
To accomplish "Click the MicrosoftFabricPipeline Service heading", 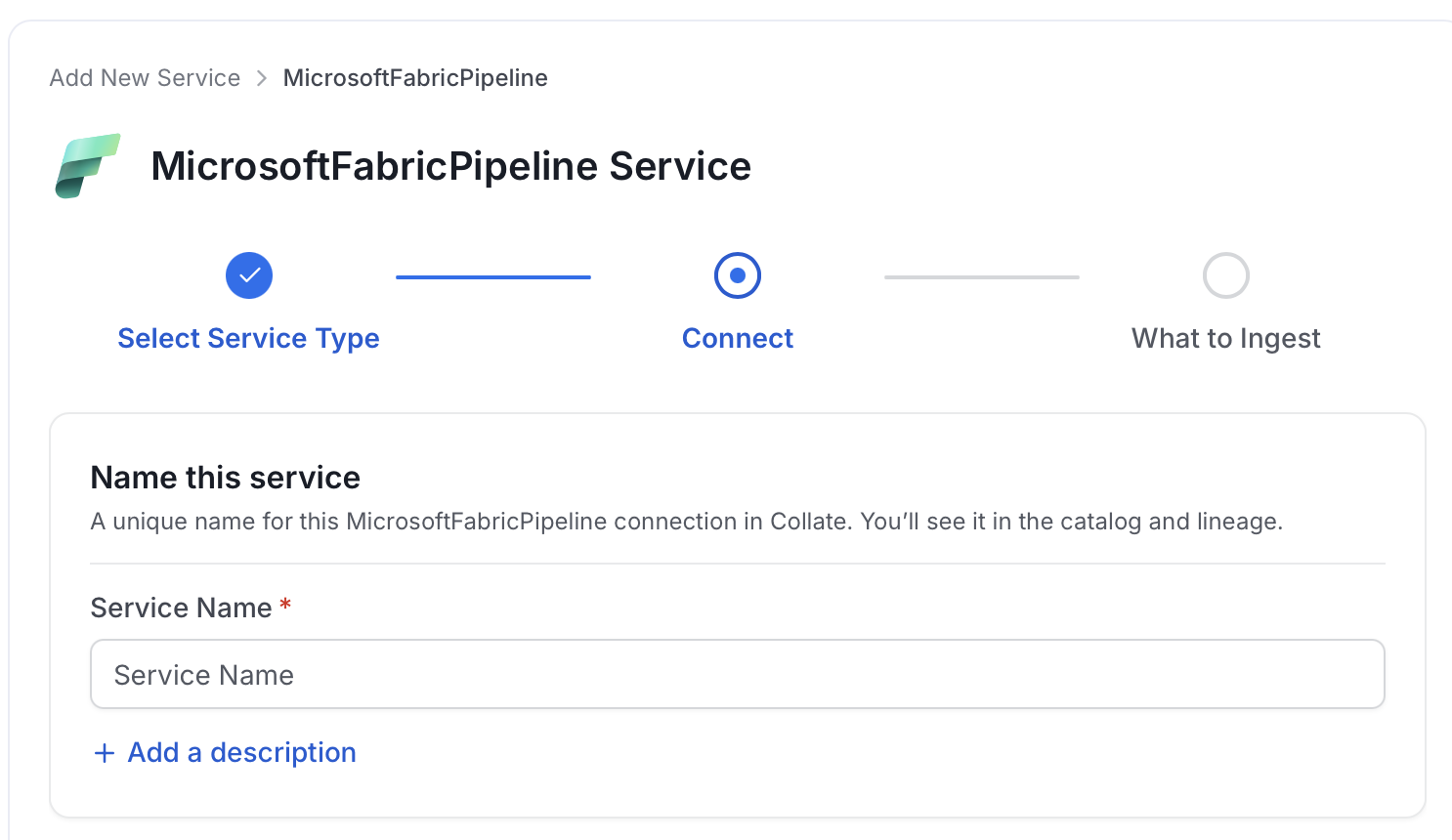I will click(x=451, y=166).
